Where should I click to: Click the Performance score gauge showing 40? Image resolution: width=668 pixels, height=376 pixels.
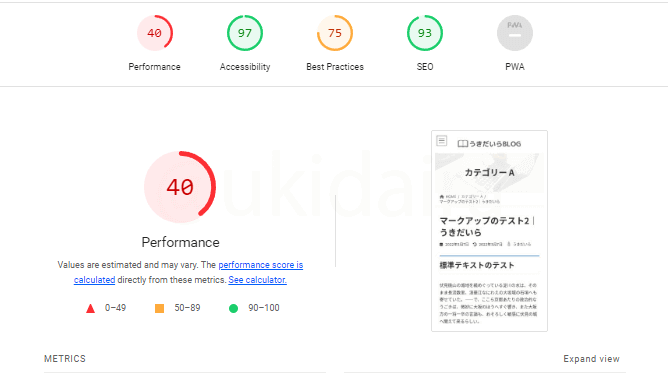point(155,33)
